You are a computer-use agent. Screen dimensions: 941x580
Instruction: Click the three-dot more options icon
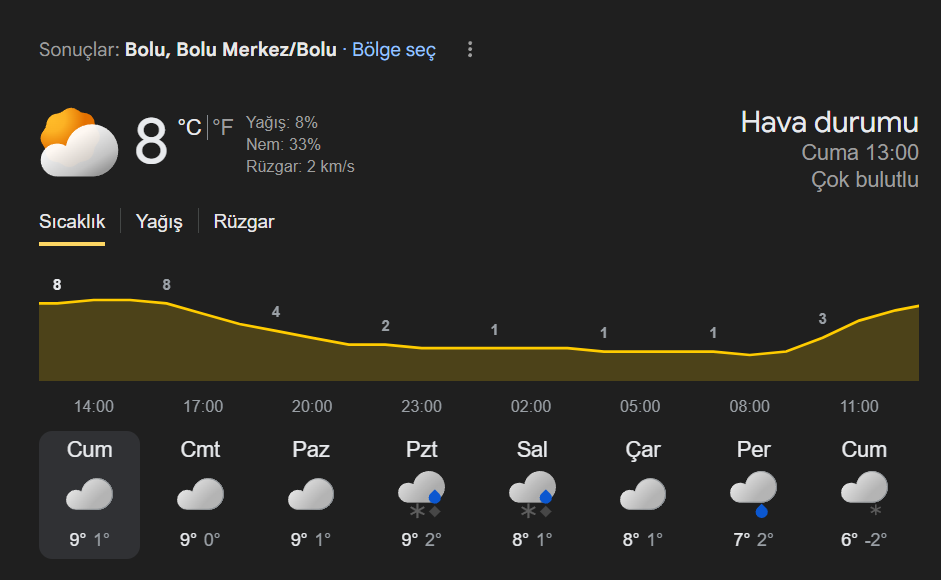[470, 50]
